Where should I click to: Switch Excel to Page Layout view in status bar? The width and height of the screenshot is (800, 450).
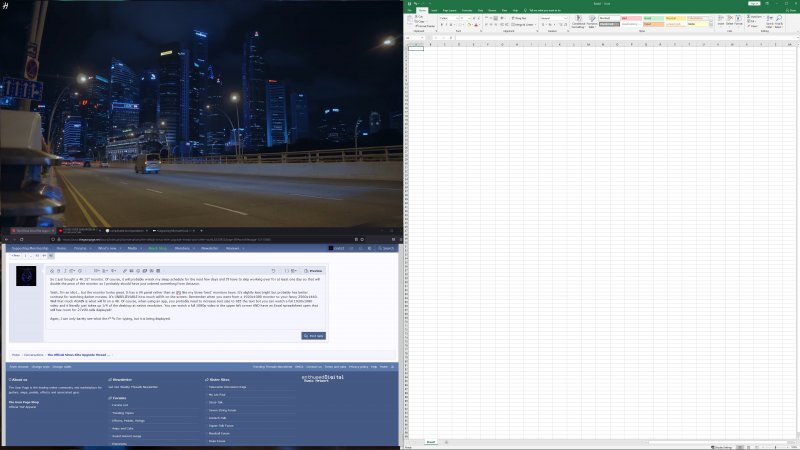coord(748,447)
